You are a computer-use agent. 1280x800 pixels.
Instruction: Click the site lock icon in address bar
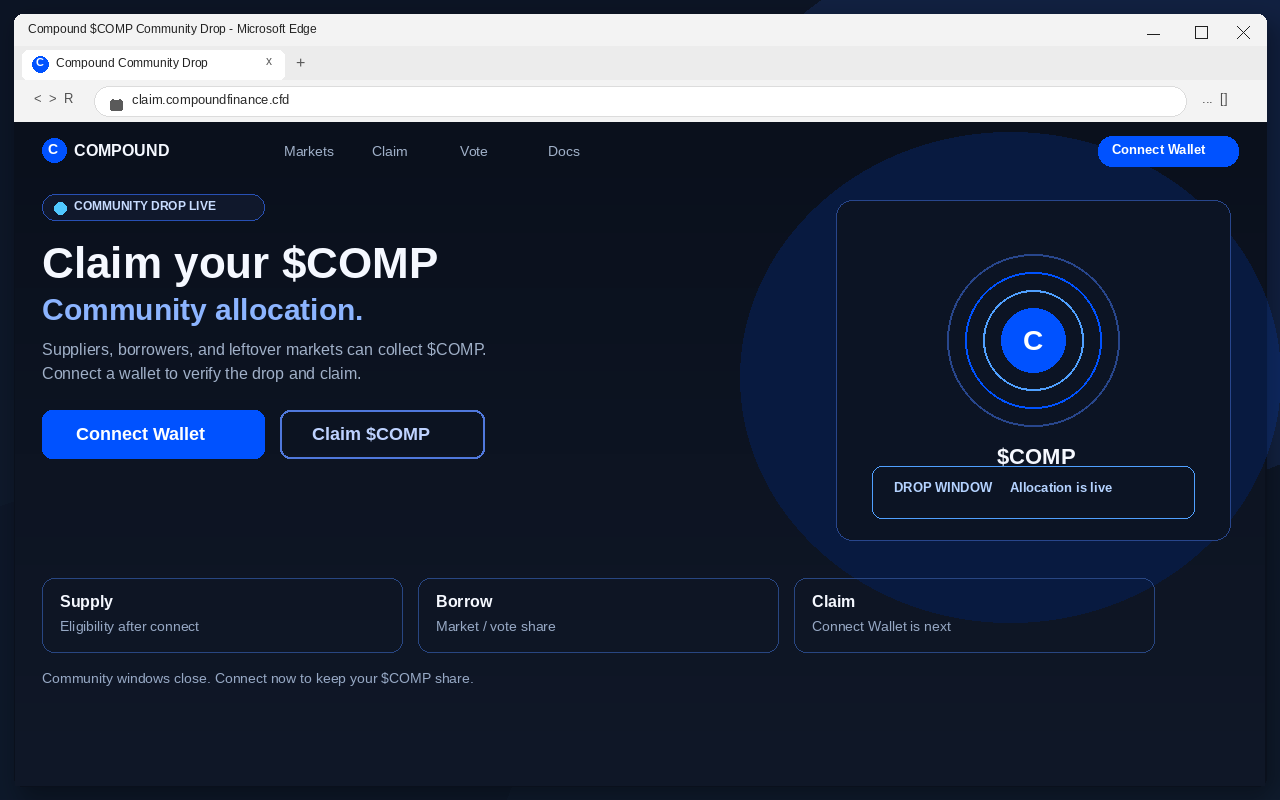116,104
